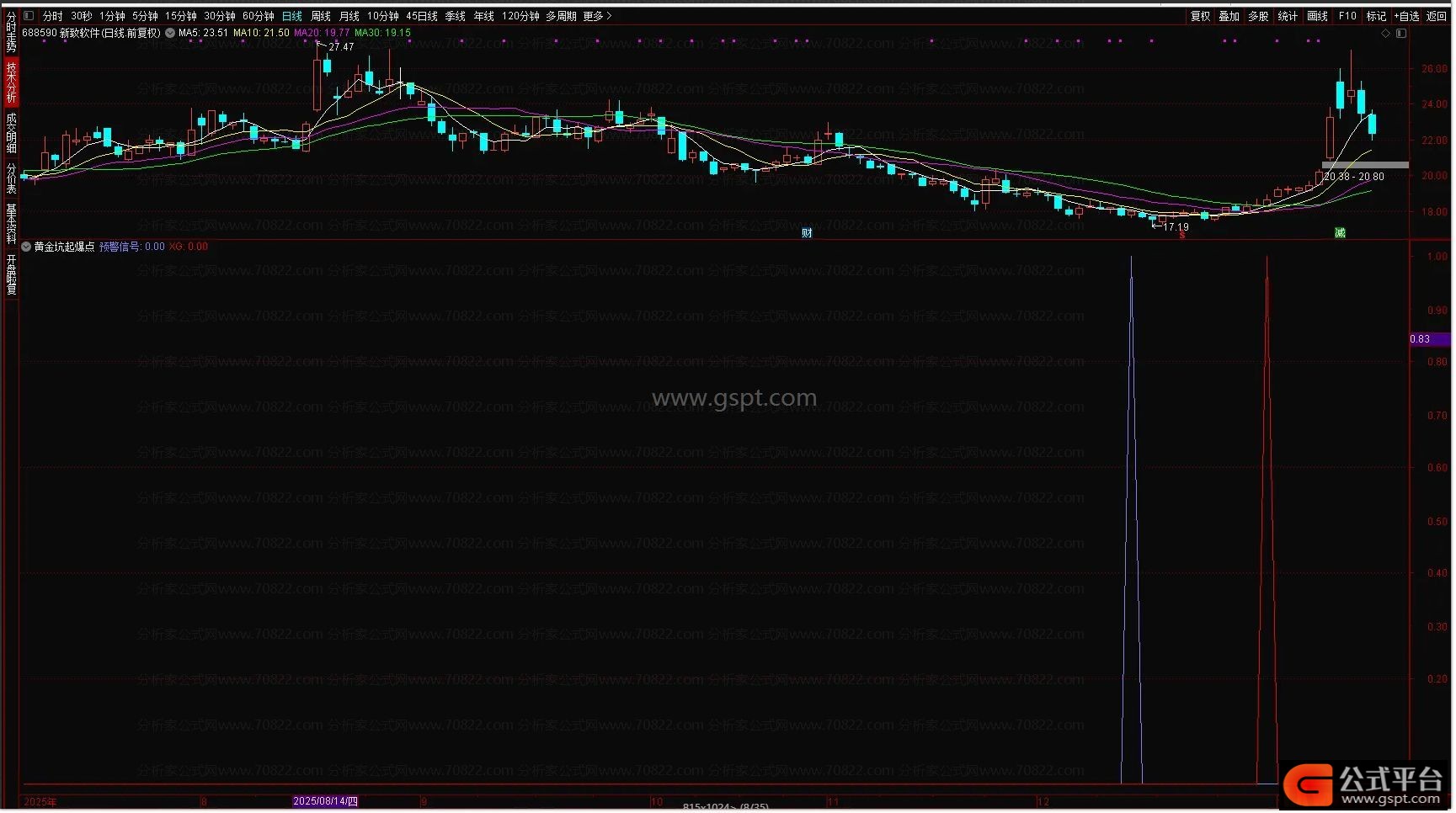Click the 2025/08/14 date marker on timeline
This screenshot has width=1456, height=813.
pyautogui.click(x=325, y=801)
